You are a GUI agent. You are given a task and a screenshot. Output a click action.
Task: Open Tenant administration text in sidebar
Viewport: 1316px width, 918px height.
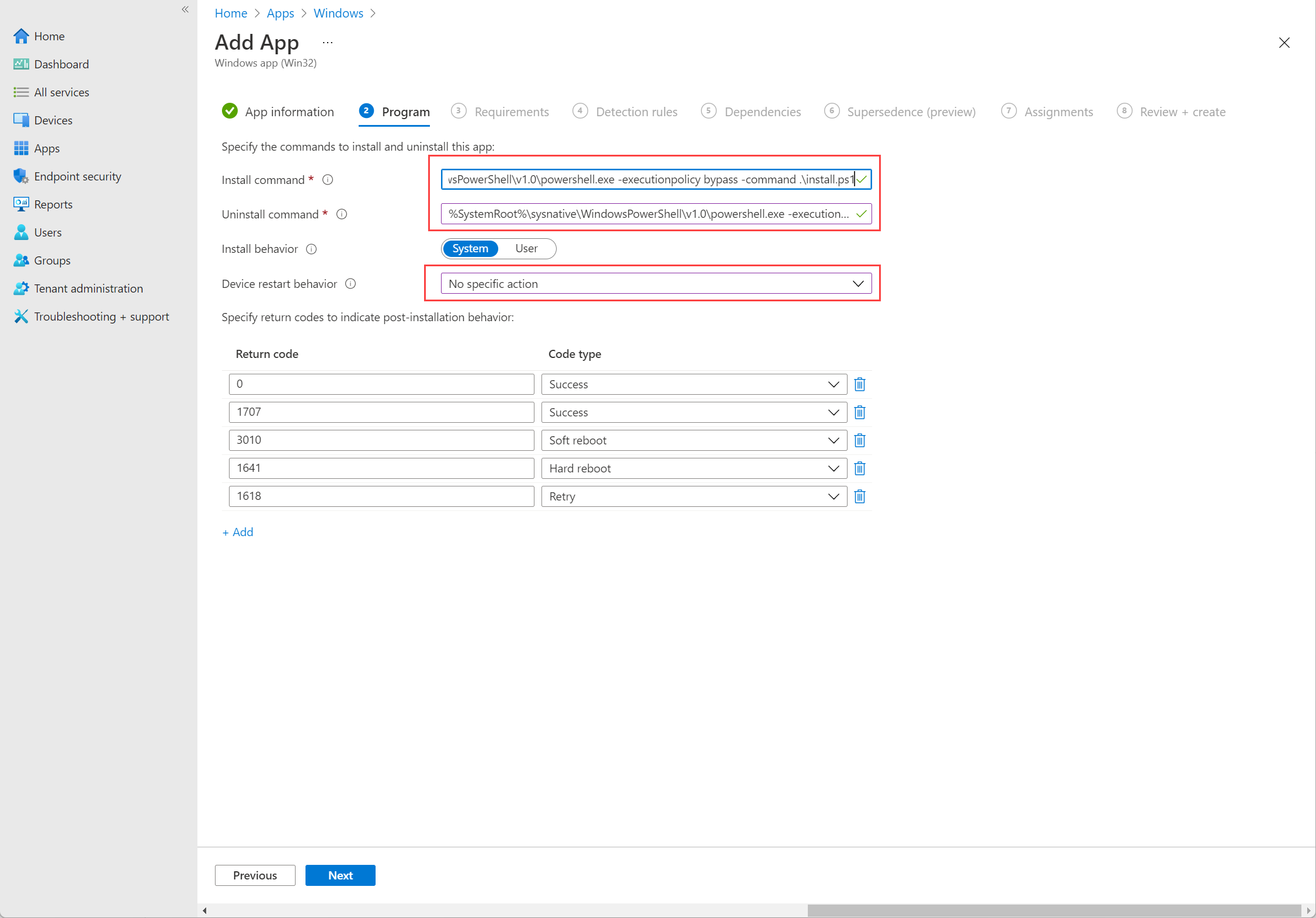coord(89,288)
